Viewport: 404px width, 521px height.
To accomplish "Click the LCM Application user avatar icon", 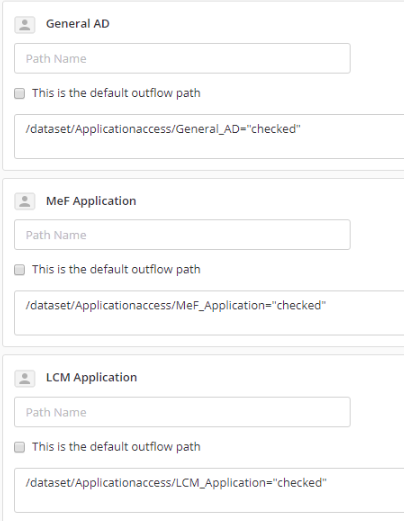I will 25,378.
